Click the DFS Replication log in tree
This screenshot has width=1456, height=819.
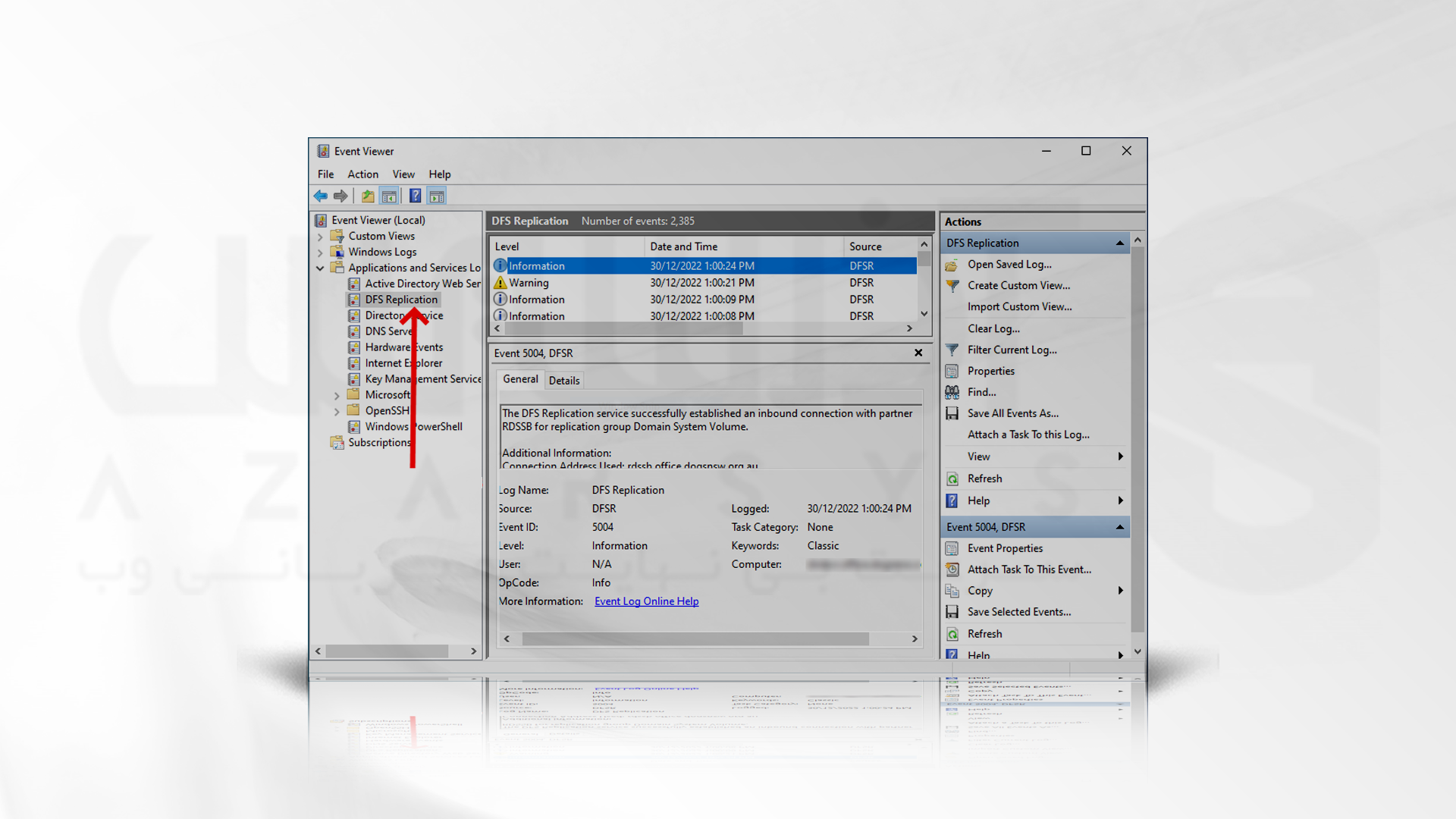[x=400, y=299]
